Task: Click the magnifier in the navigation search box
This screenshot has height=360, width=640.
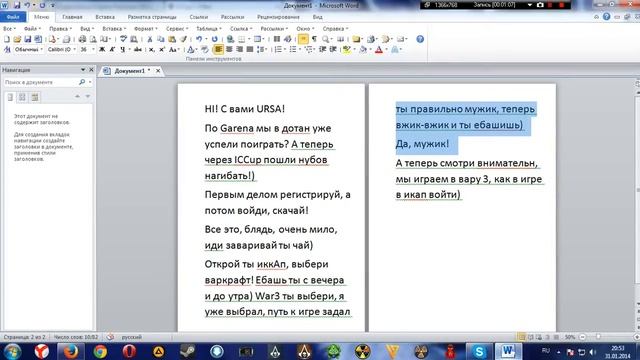Action: (82, 82)
